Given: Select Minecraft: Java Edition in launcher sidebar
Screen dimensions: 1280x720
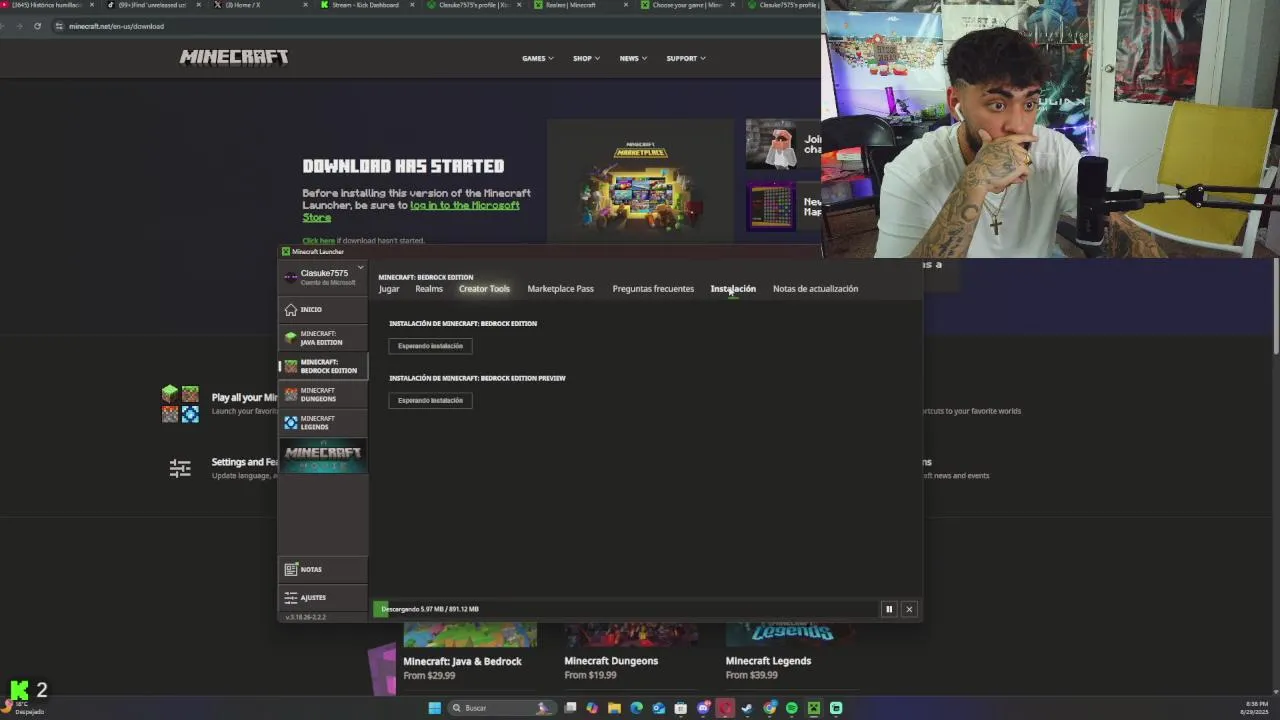Looking at the screenshot, I should coord(322,338).
